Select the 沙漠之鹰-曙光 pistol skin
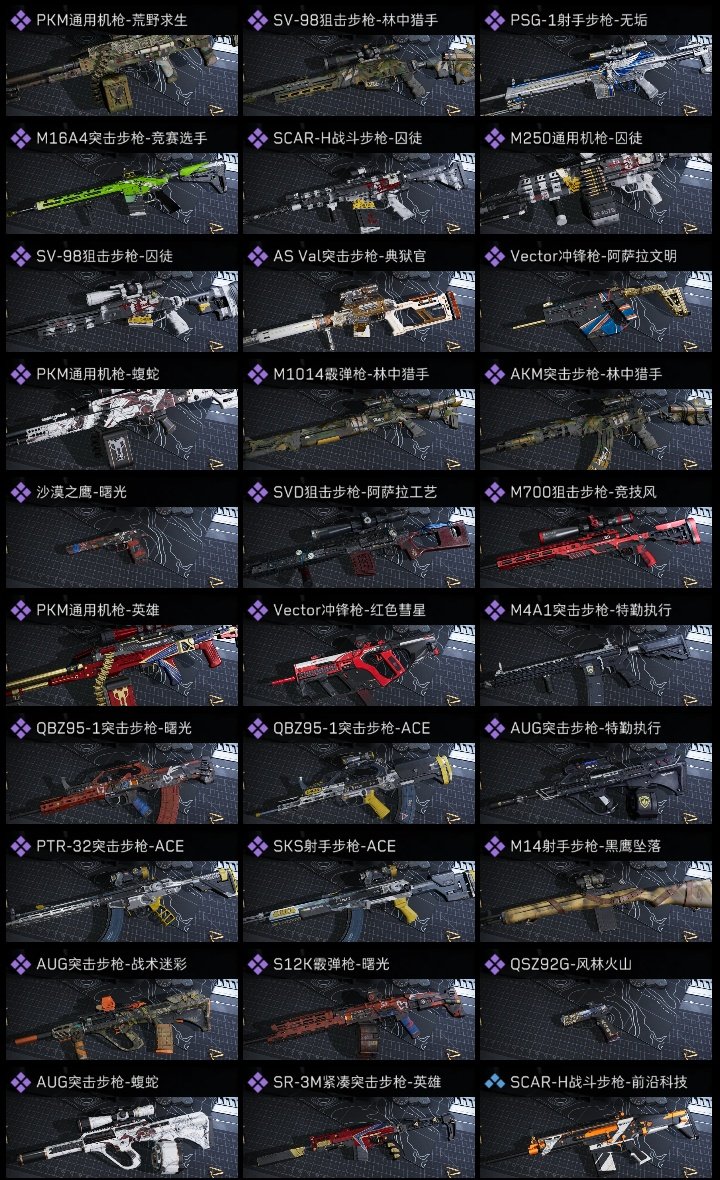 (x=122, y=533)
